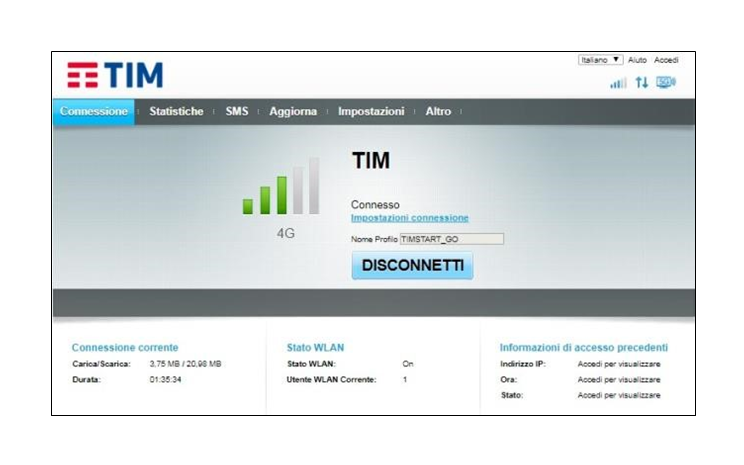Click the large TIM operator name text
This screenshot has width=744, height=465.
click(x=371, y=160)
